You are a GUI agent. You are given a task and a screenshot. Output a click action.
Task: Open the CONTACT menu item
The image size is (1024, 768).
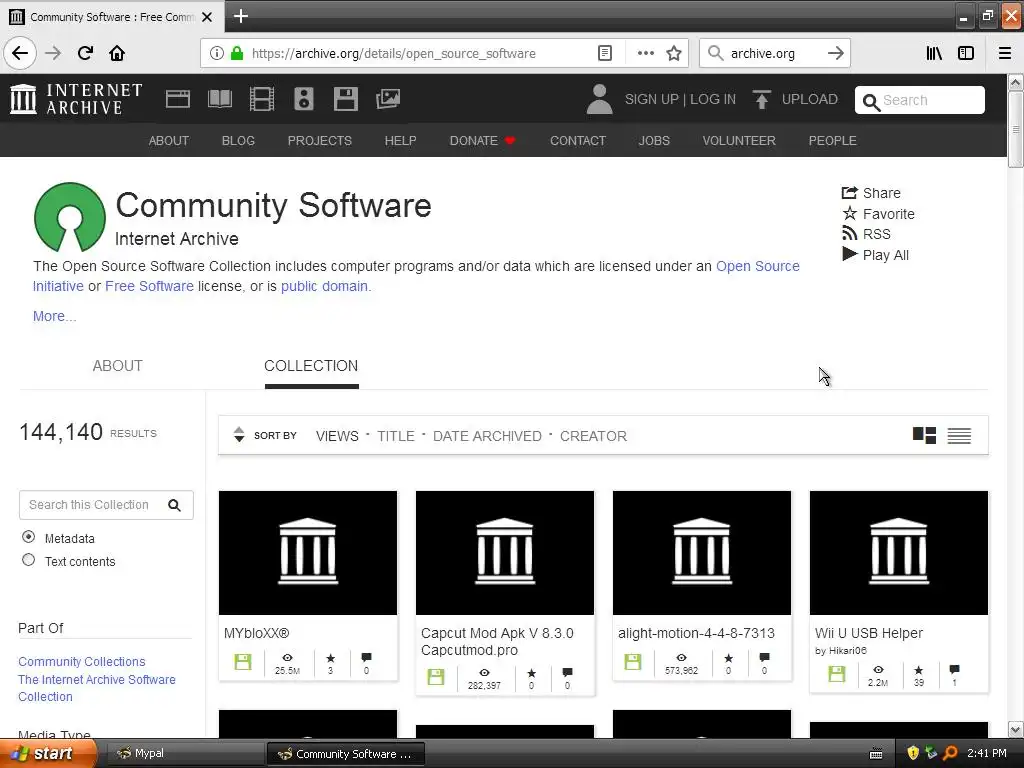(577, 140)
